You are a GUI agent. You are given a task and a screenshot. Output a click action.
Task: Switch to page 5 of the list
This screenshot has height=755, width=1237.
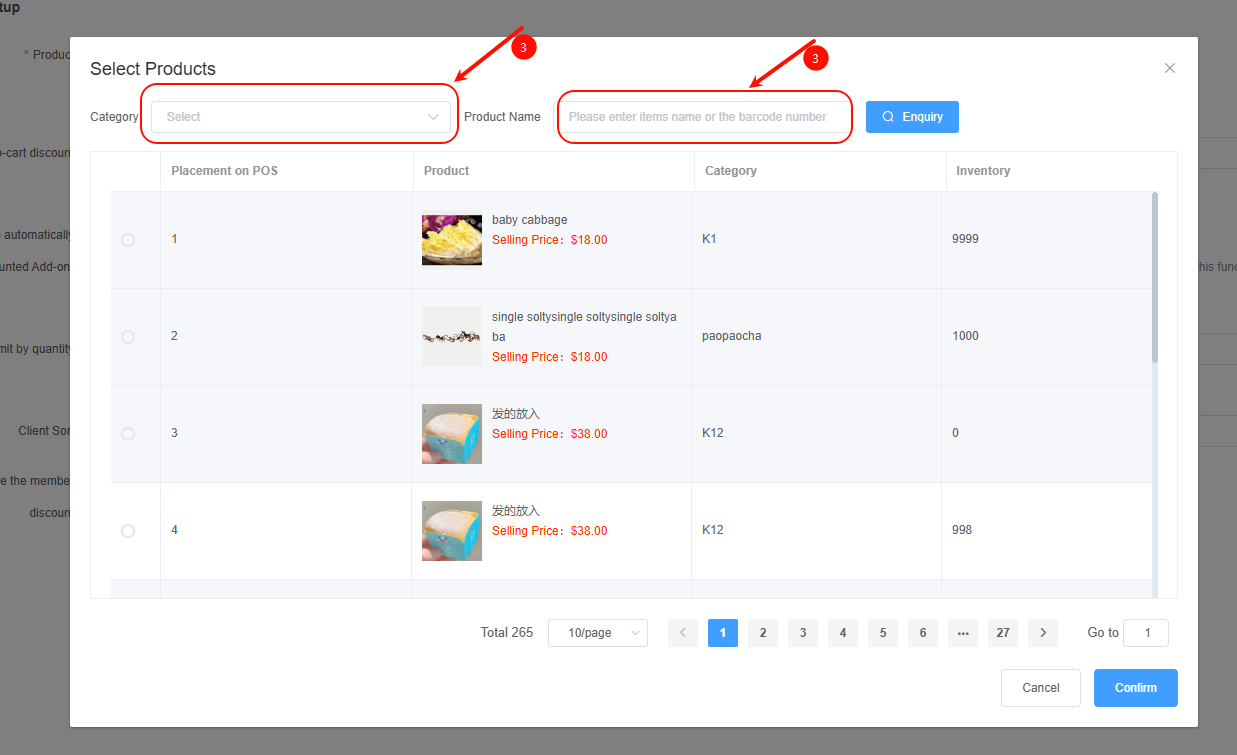(x=883, y=633)
